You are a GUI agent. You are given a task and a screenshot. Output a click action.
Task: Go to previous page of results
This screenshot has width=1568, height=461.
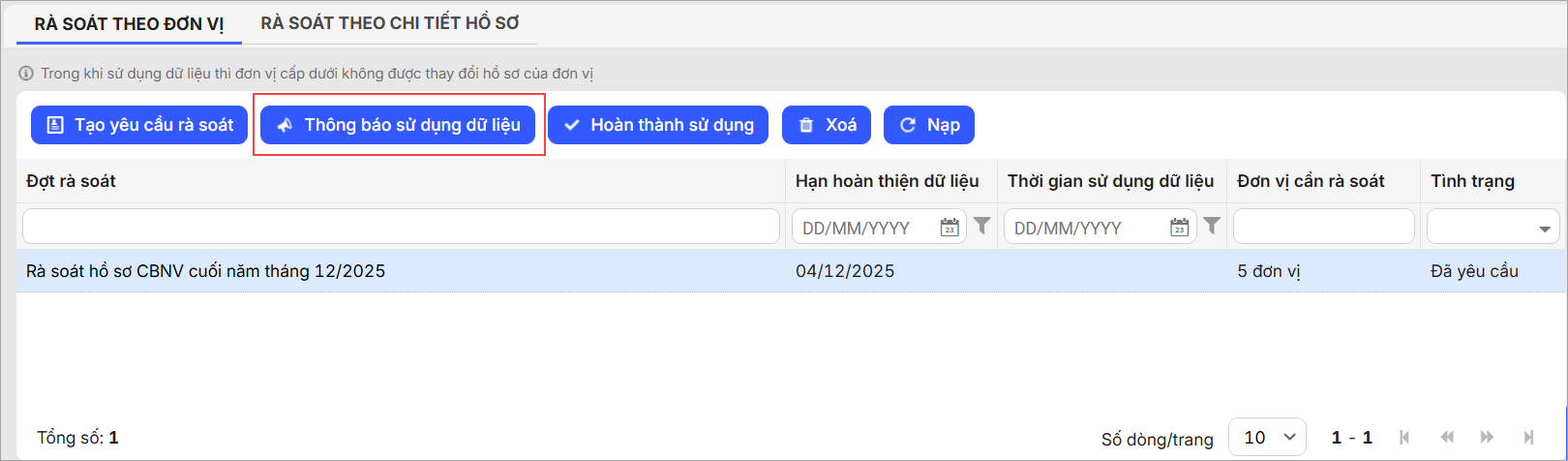click(1448, 438)
